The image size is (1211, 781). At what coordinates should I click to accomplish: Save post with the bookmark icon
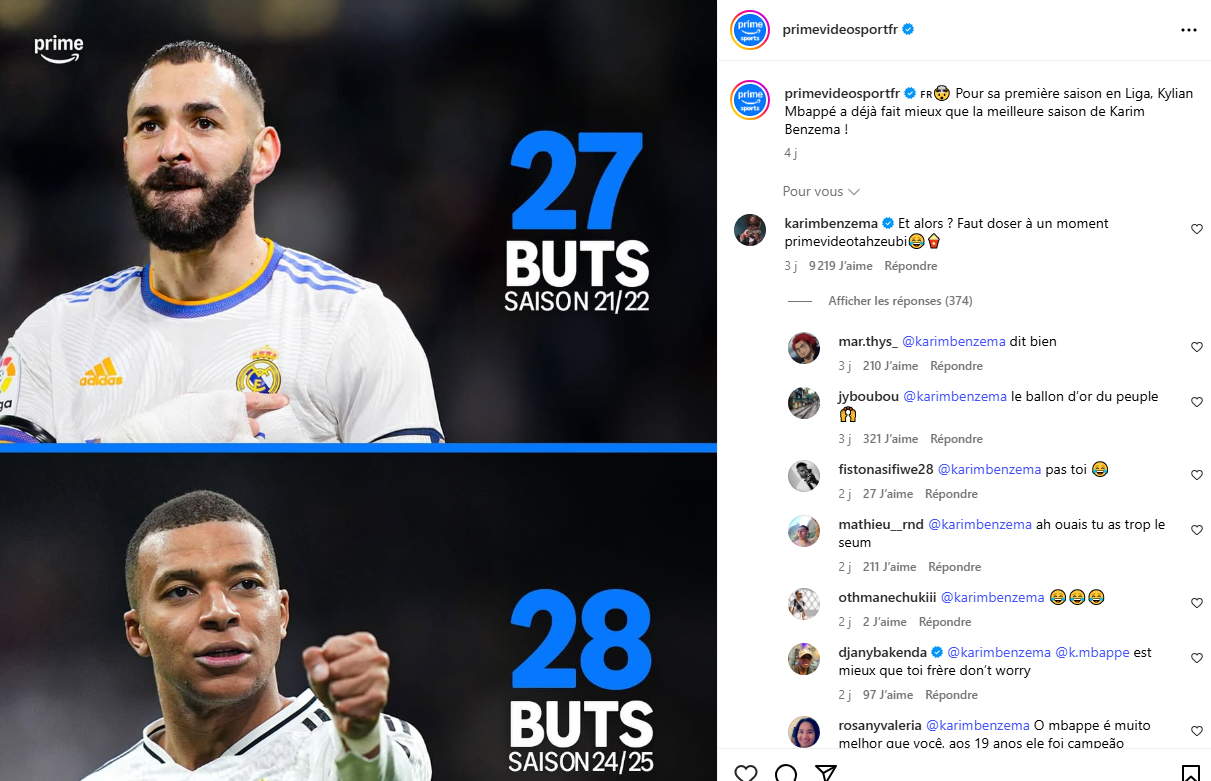pos(1190,773)
